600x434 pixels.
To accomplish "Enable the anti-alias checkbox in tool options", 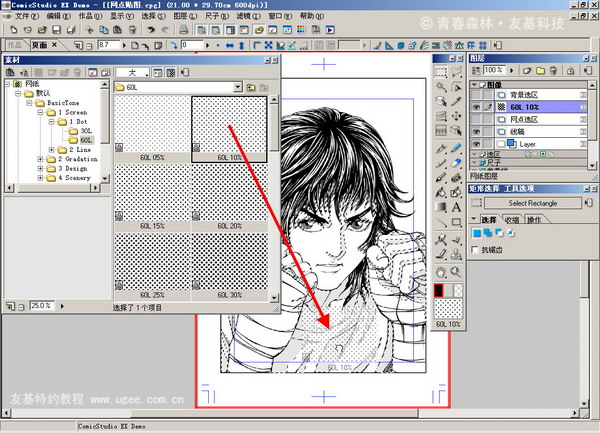I will pos(475,250).
